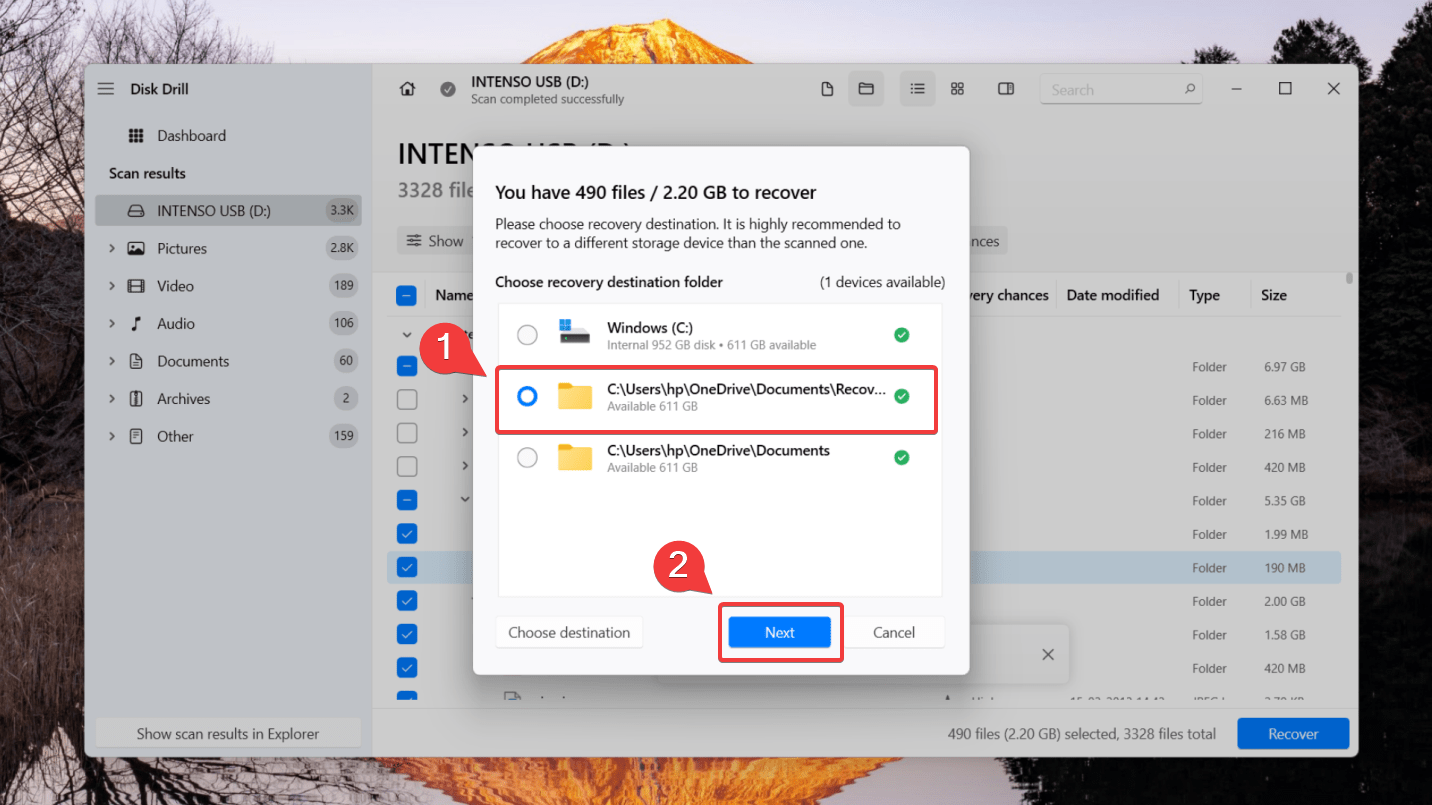
Task: Open the Archives category
Action: pyautogui.click(x=184, y=399)
